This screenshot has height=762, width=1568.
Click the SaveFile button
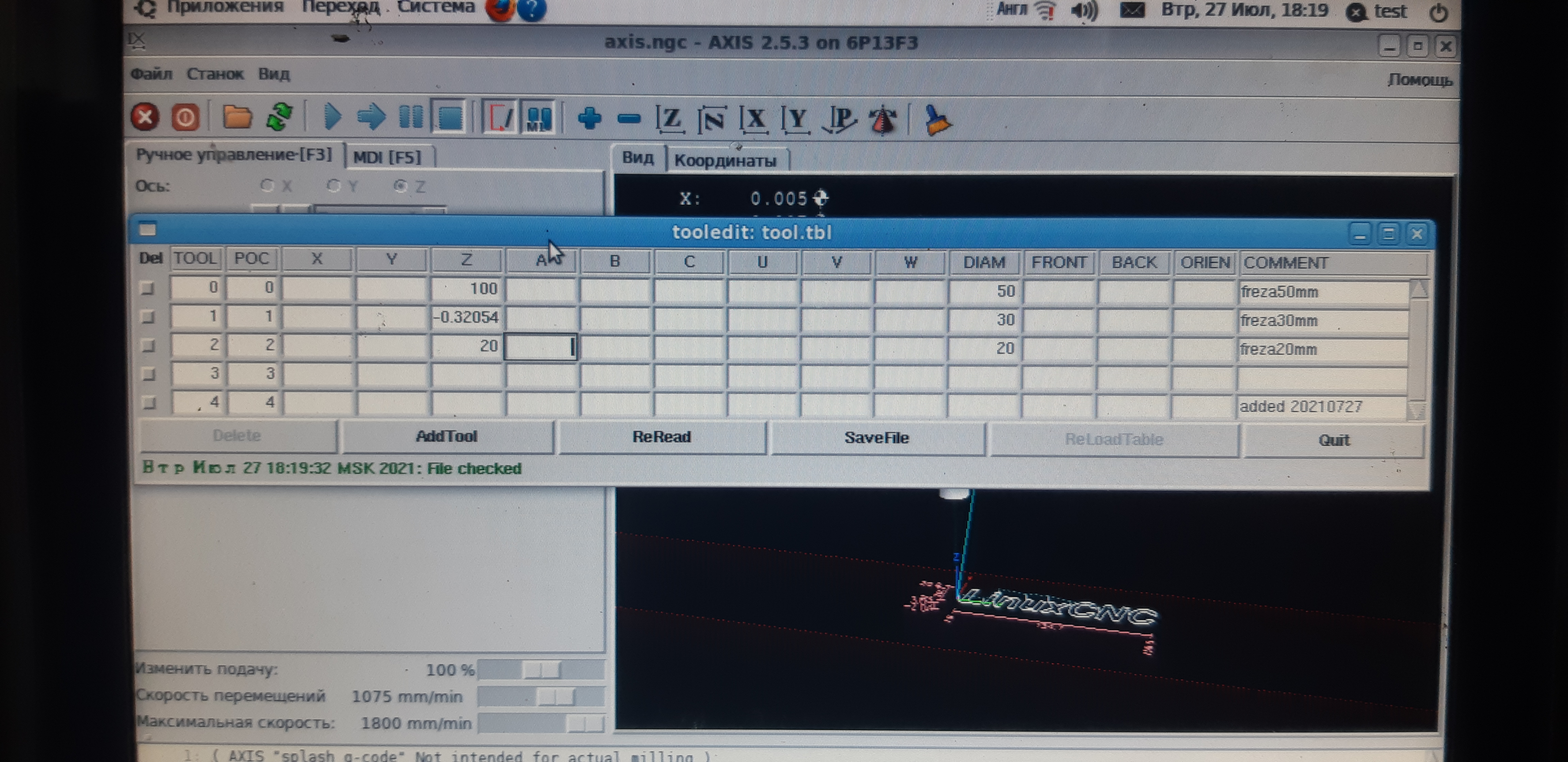coord(876,437)
